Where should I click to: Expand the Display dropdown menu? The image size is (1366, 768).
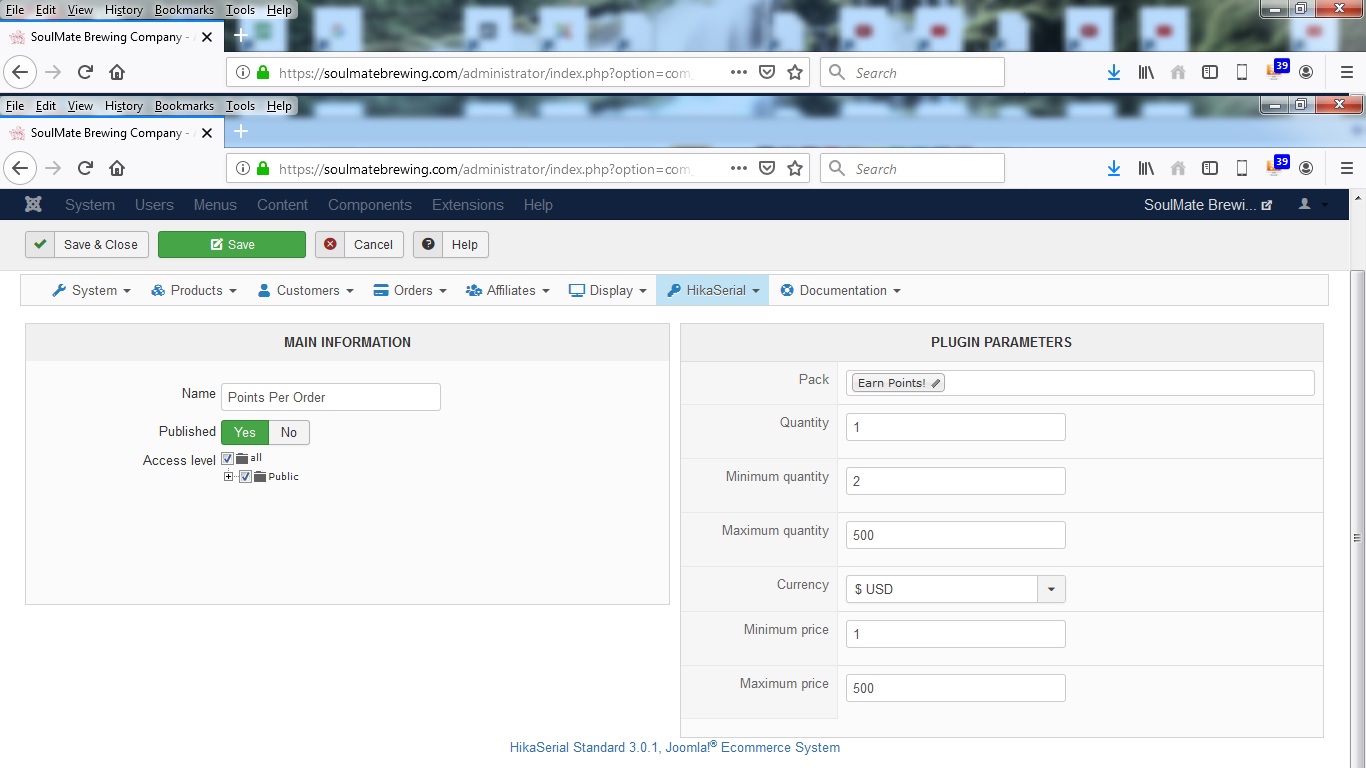[608, 290]
